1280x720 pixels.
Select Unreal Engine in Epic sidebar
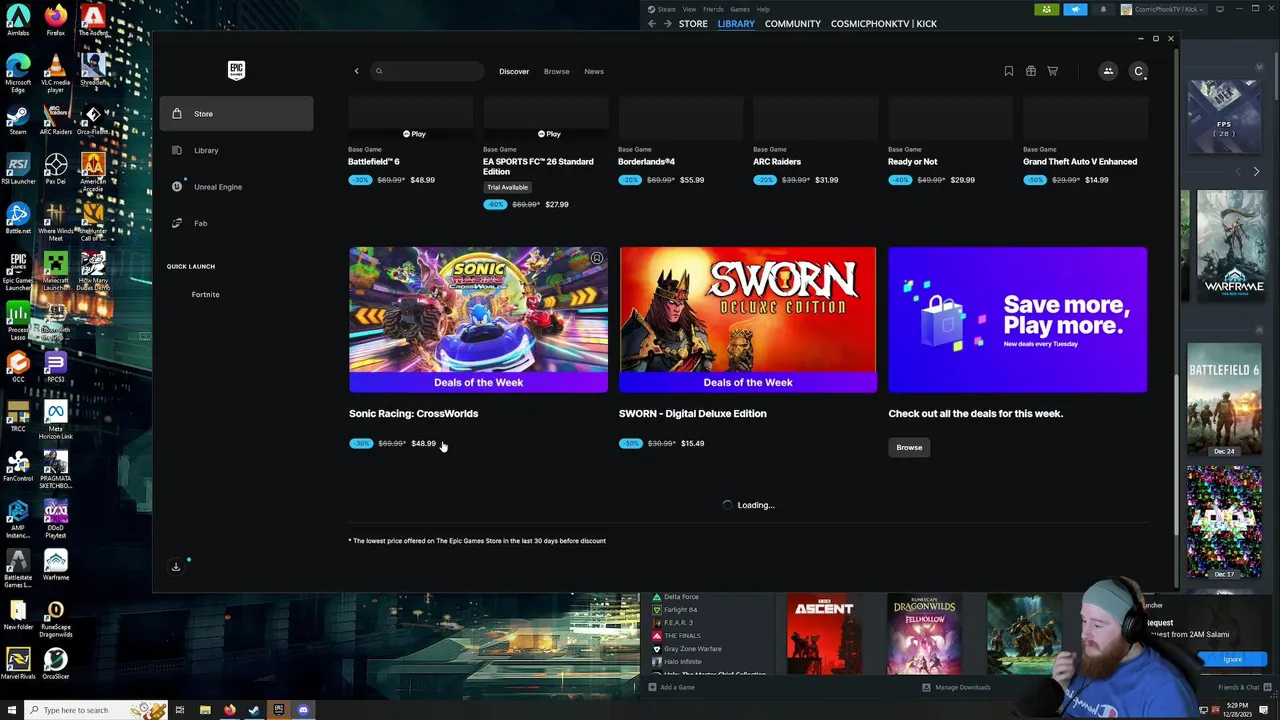point(236,187)
